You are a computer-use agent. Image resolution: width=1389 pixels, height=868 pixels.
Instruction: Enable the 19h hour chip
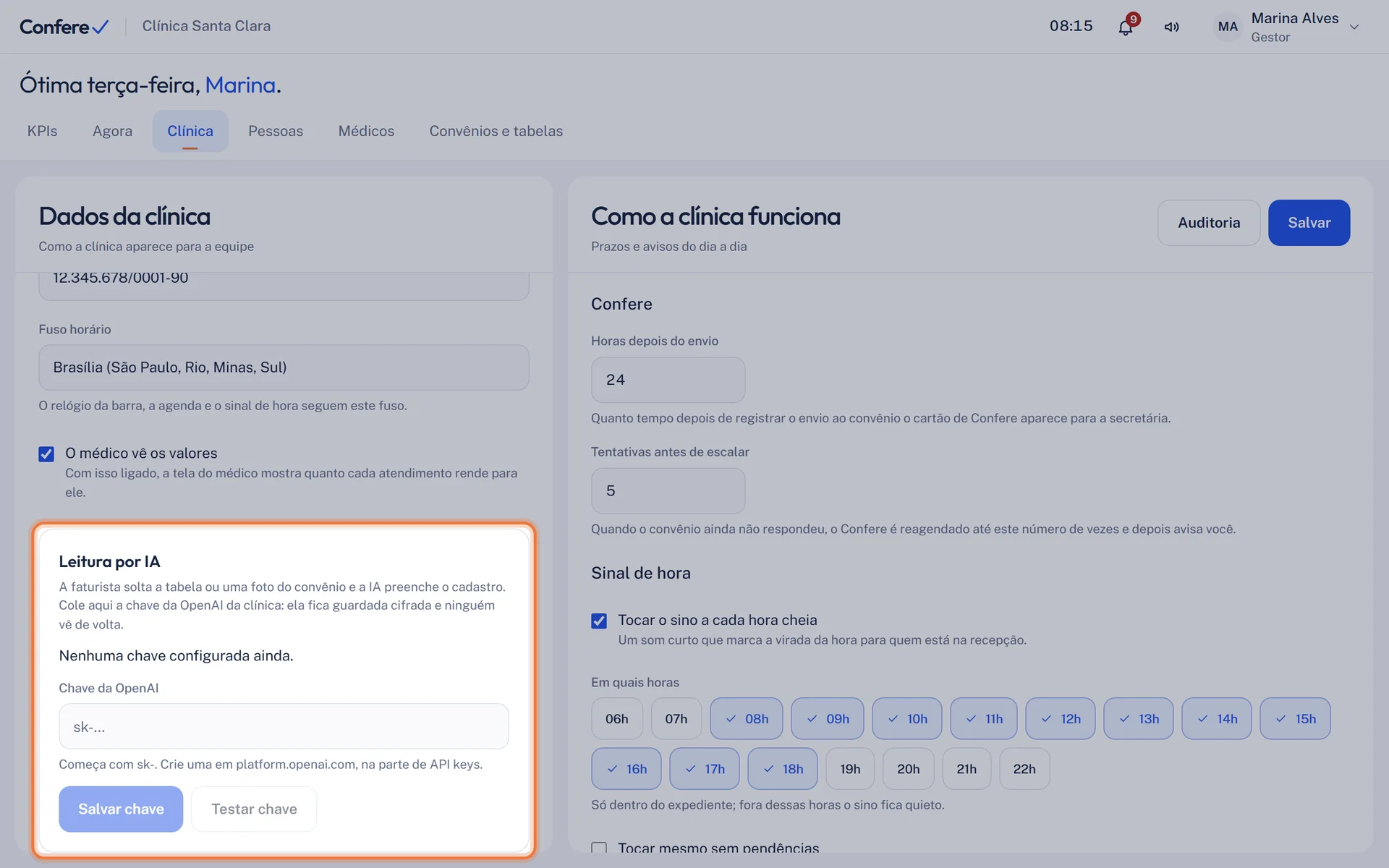point(850,768)
